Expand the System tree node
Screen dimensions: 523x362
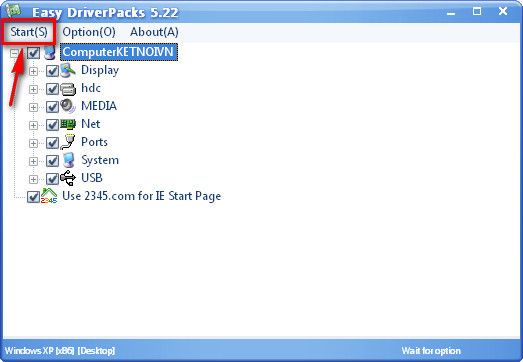click(33, 161)
